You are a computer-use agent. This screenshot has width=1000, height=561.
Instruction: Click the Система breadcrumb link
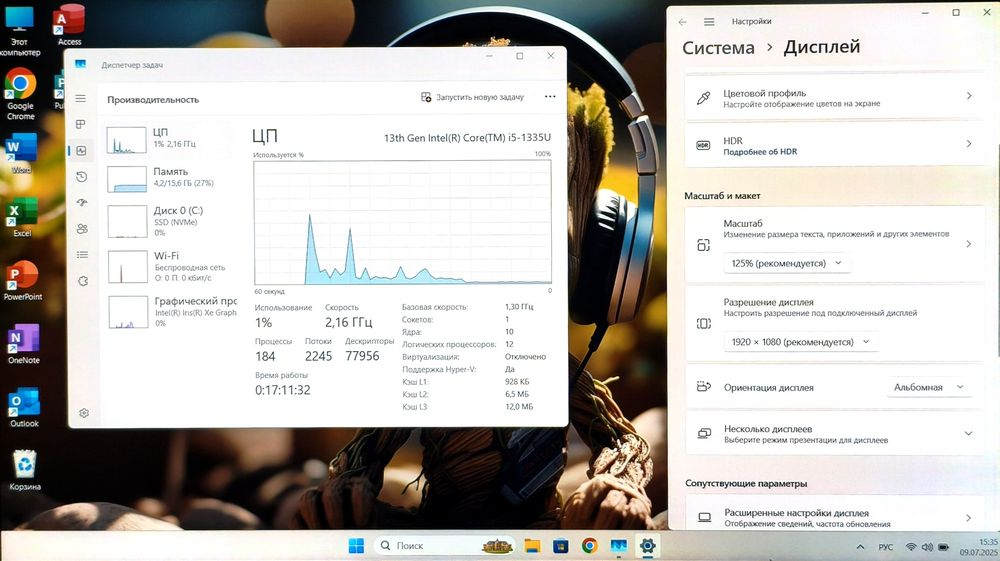click(718, 48)
